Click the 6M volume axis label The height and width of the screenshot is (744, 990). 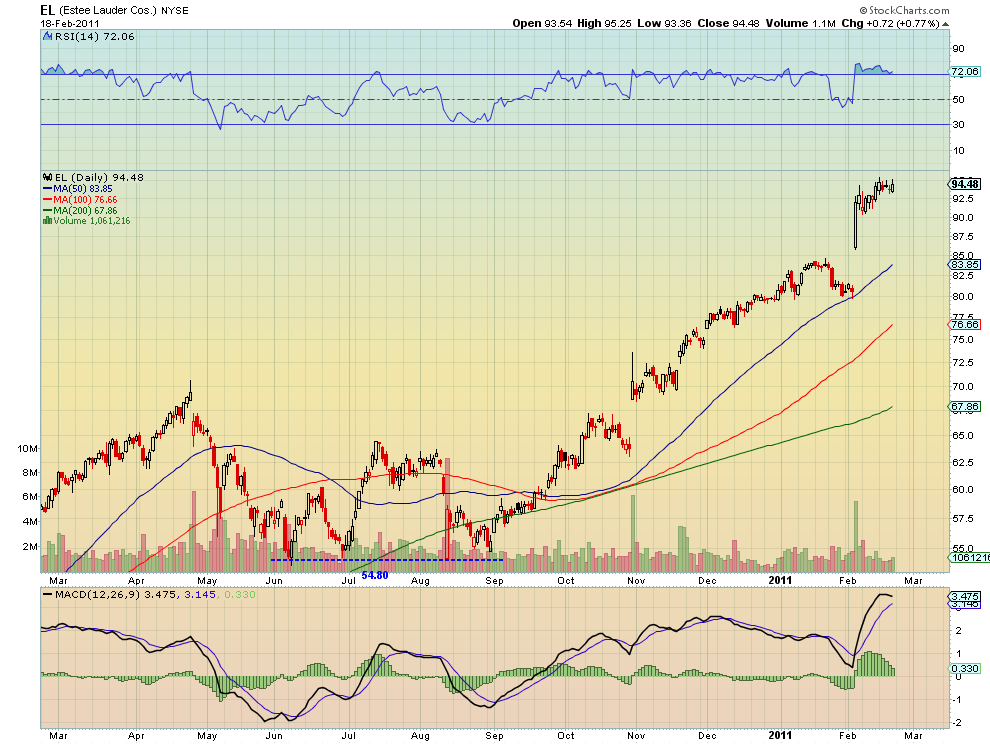(30, 497)
